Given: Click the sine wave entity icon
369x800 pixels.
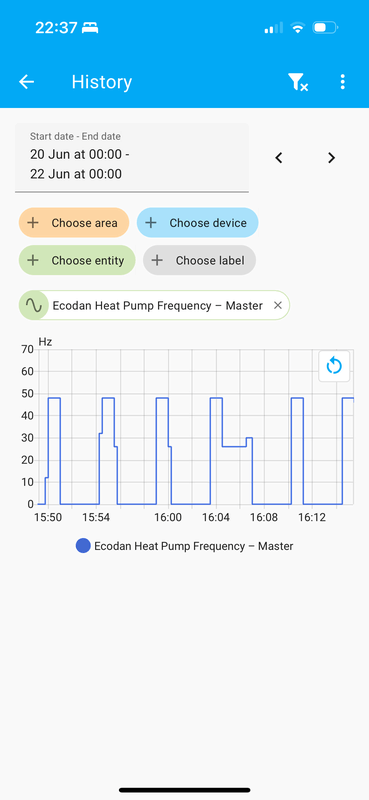Looking at the screenshot, I should (x=34, y=305).
